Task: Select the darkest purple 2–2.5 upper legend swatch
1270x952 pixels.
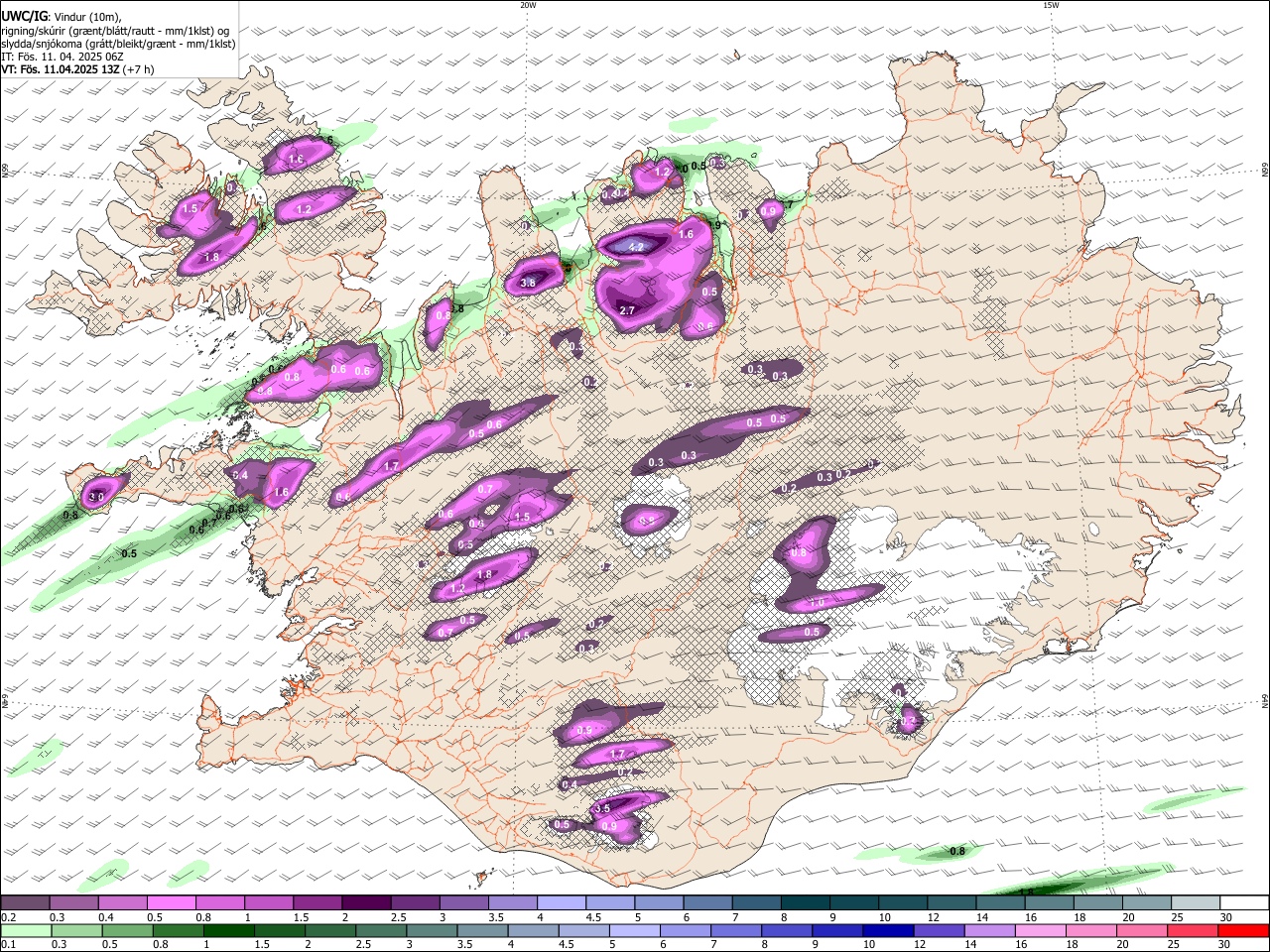Action: pos(365,902)
